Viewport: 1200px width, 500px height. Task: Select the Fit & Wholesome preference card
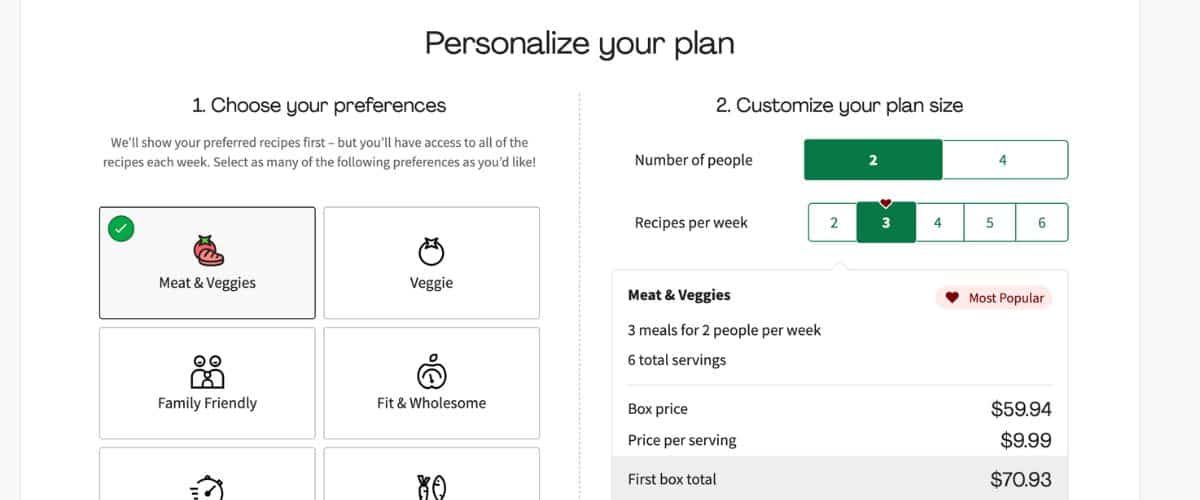(x=431, y=383)
